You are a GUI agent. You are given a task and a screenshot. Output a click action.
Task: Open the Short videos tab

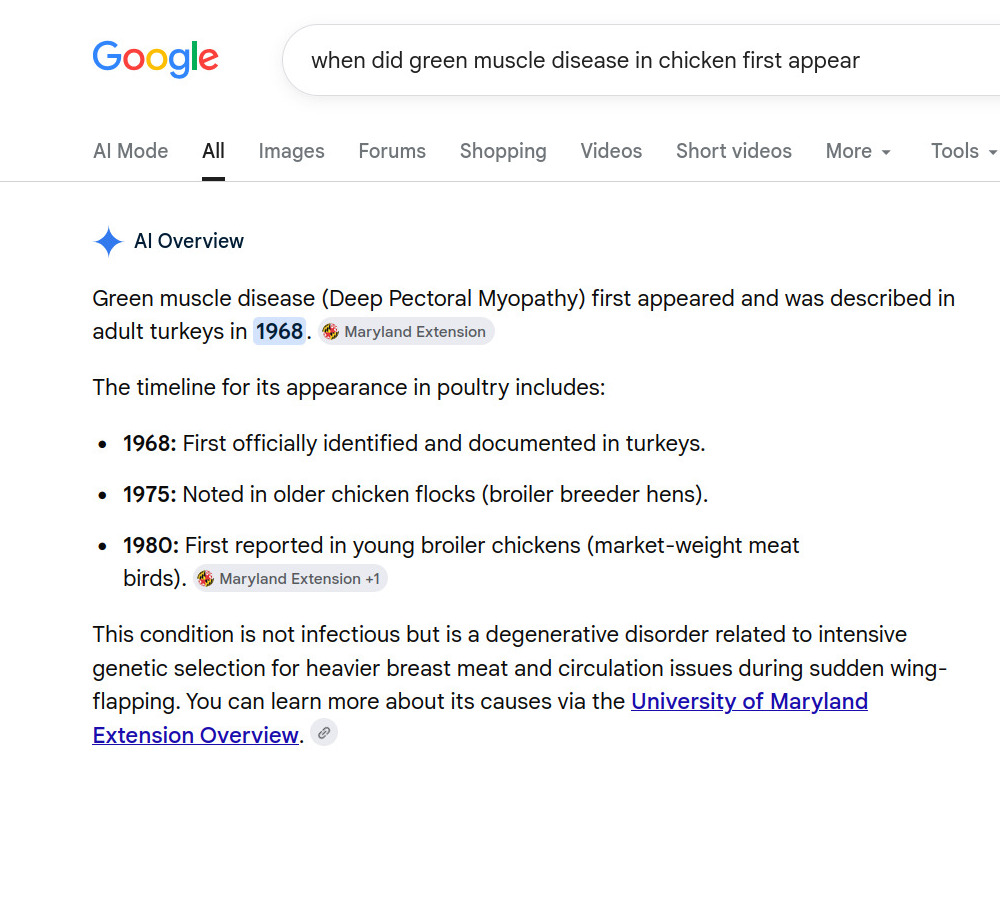(734, 151)
